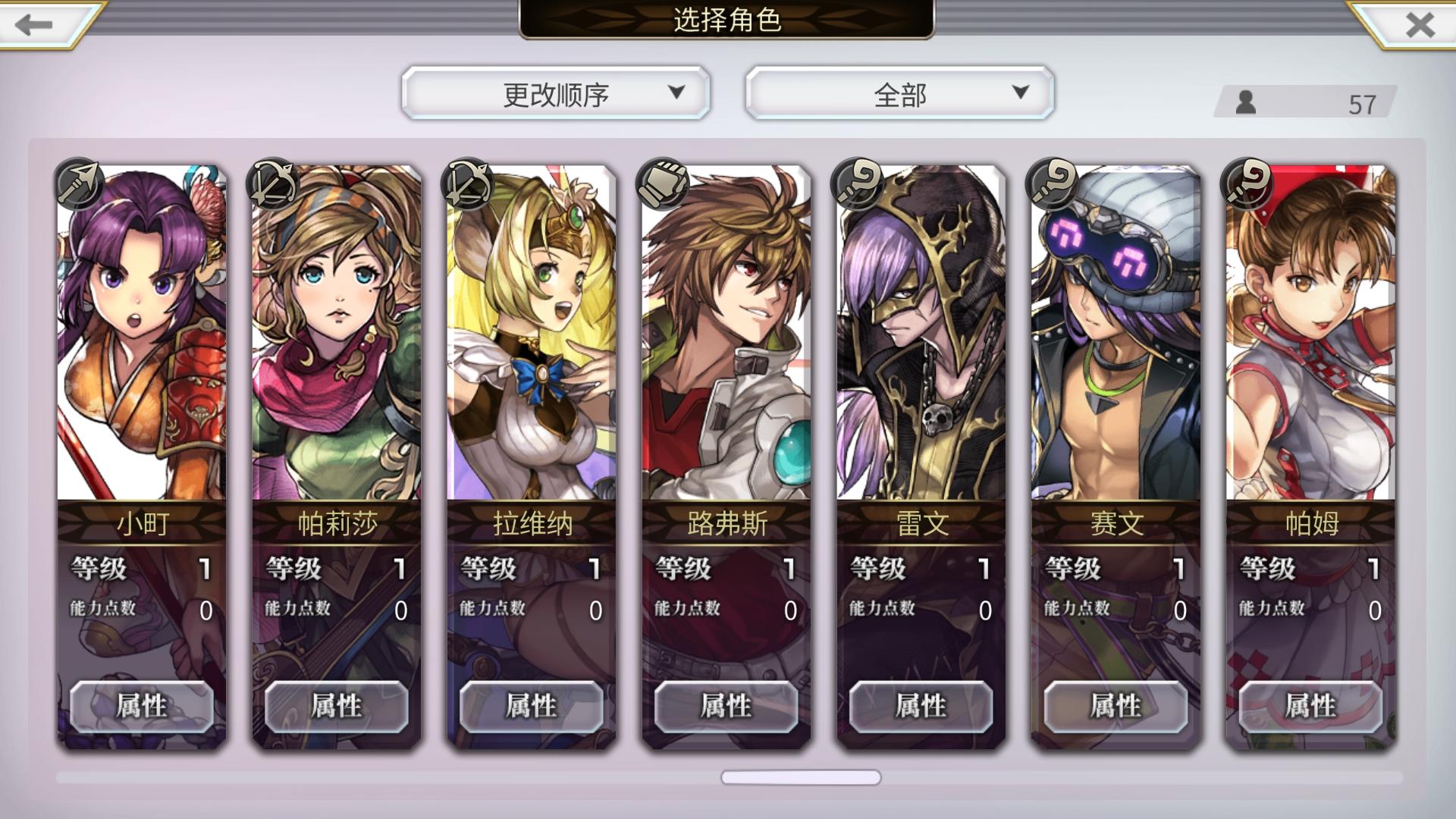Select the 拉维纳 character portrait
This screenshot has height=819, width=1456.
click(532, 334)
